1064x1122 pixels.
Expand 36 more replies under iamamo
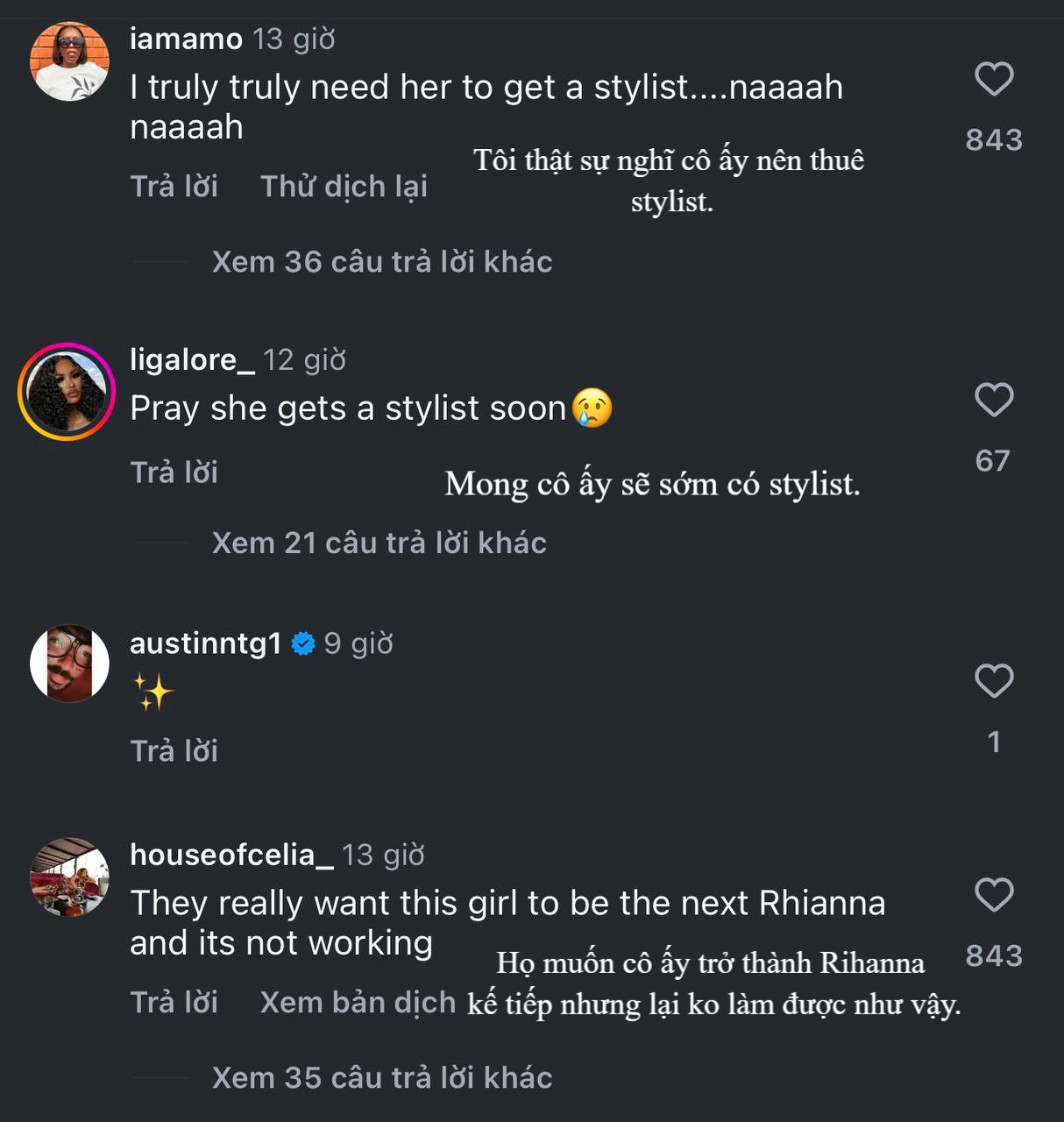click(382, 261)
